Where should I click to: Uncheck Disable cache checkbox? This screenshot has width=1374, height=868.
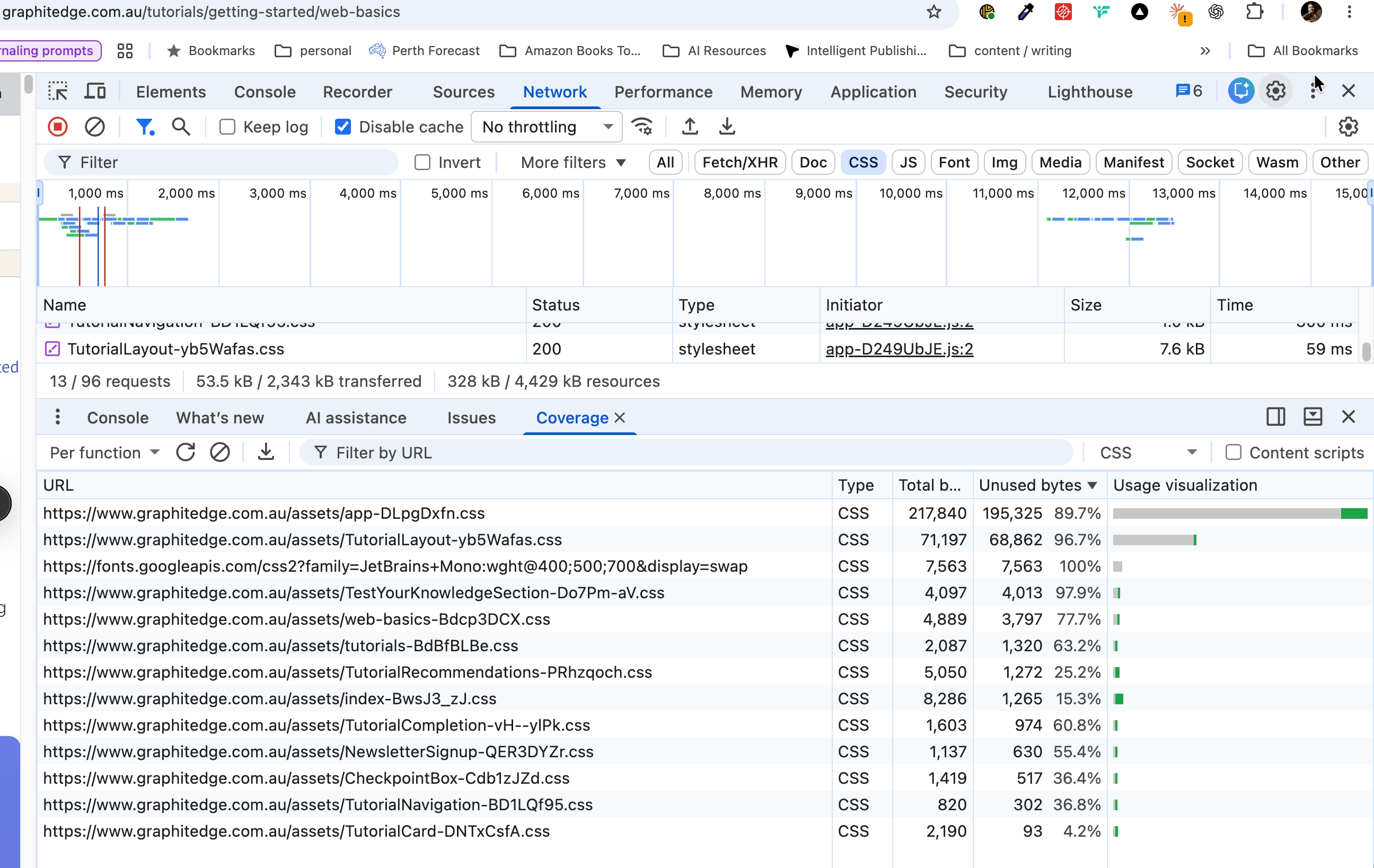pyautogui.click(x=342, y=127)
